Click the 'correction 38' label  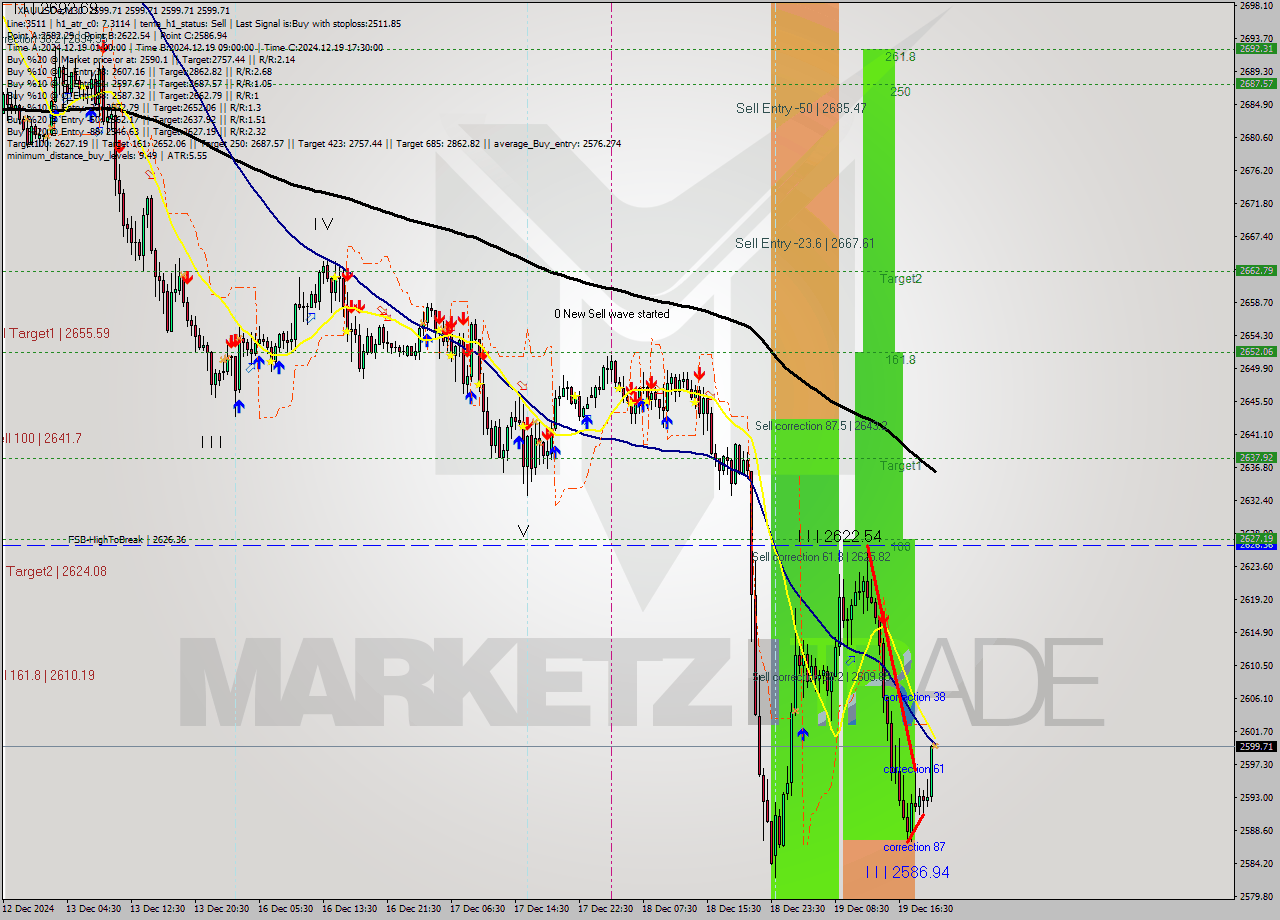915,697
